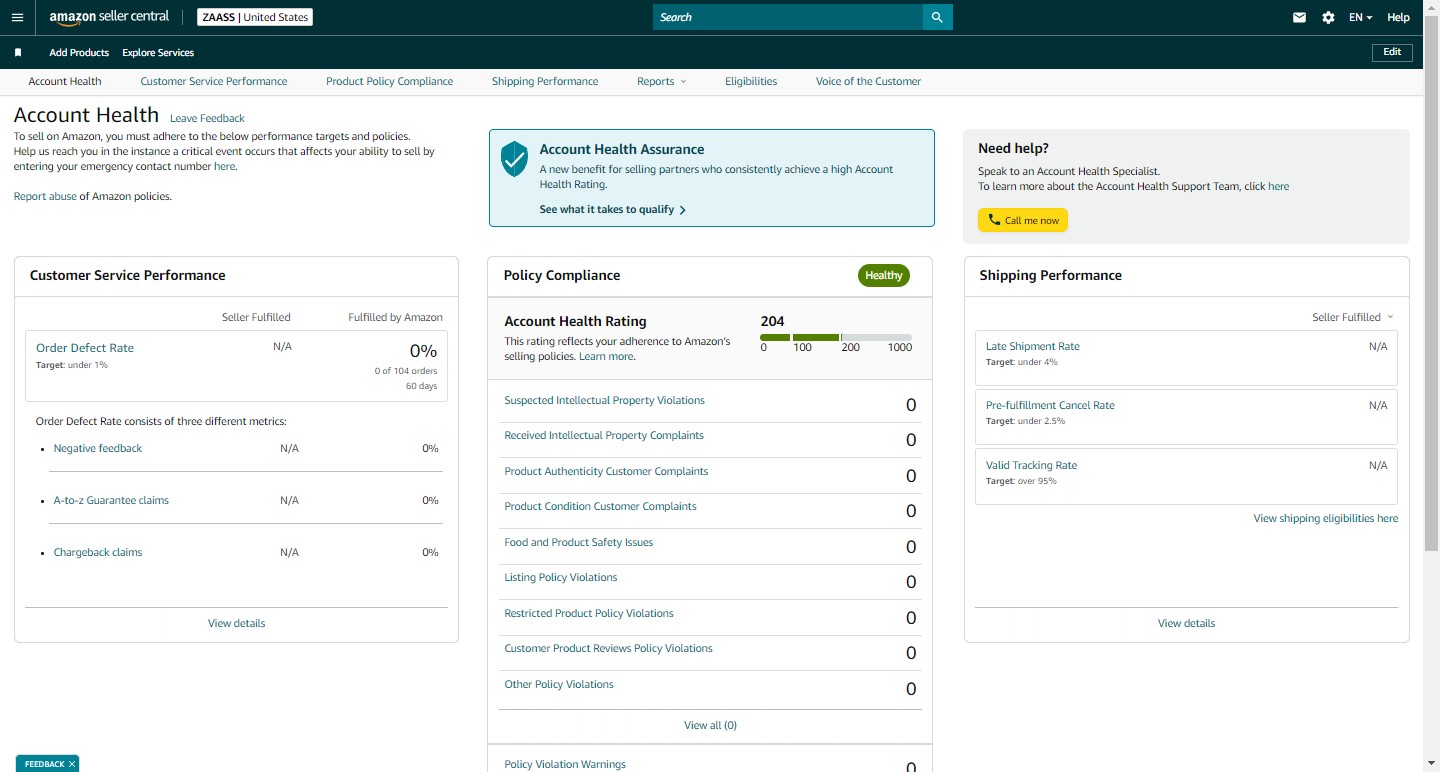Expand the Reports menu

(661, 81)
